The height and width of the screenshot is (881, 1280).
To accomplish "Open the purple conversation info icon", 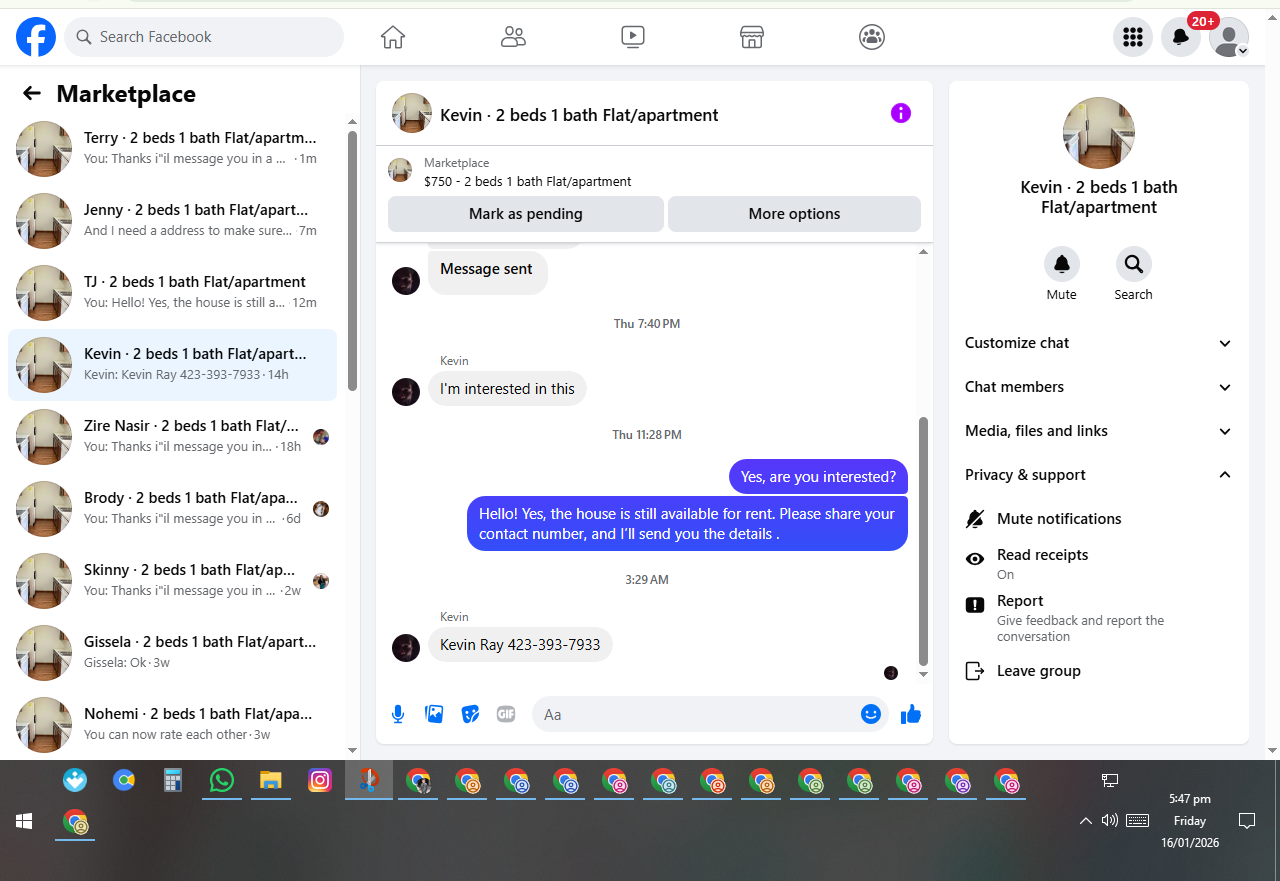I will coord(901,113).
